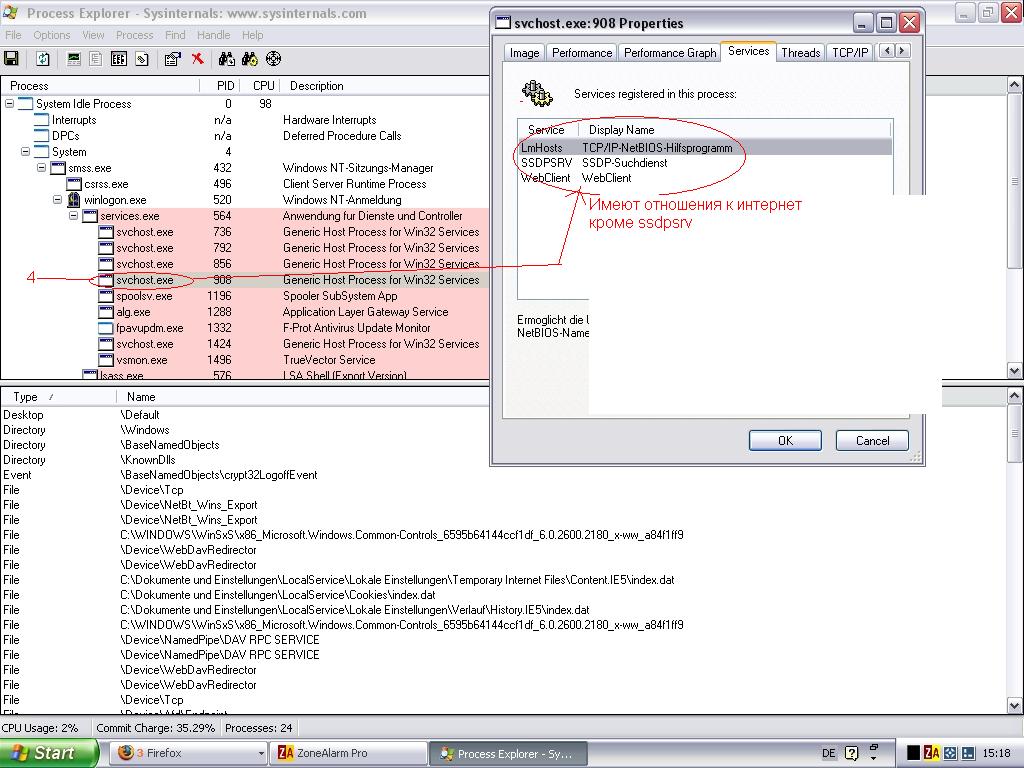Viewport: 1024px width, 768px height.
Task: Click the red X Kill Process icon
Action: [x=197, y=59]
